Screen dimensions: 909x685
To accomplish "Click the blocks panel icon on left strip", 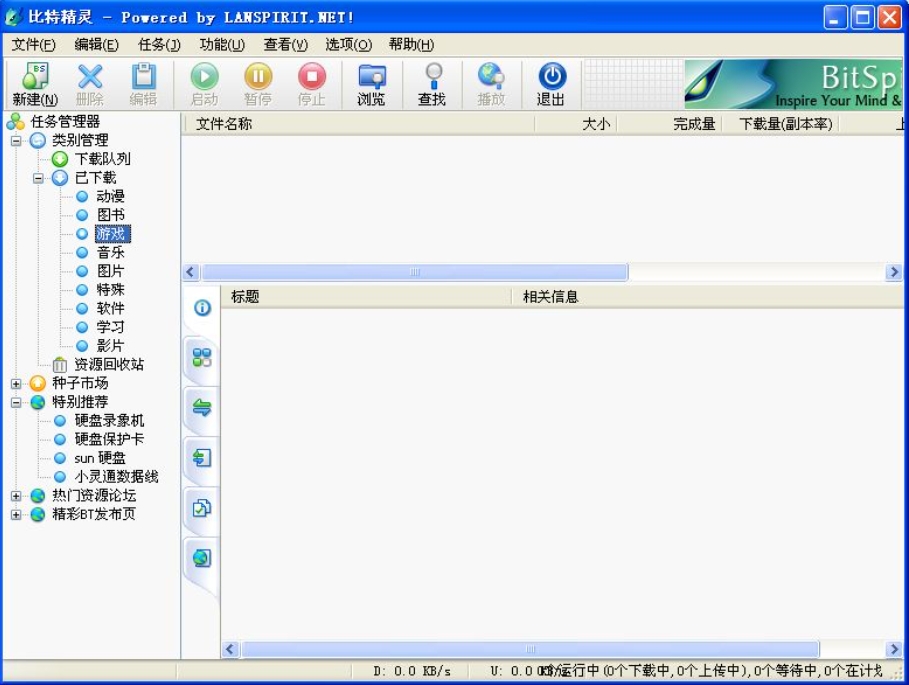I will tap(201, 358).
